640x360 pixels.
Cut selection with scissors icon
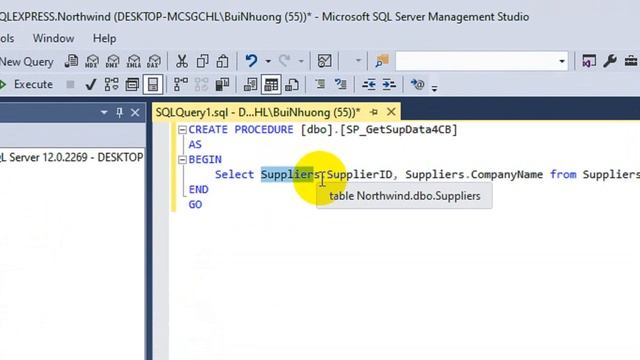tap(182, 62)
